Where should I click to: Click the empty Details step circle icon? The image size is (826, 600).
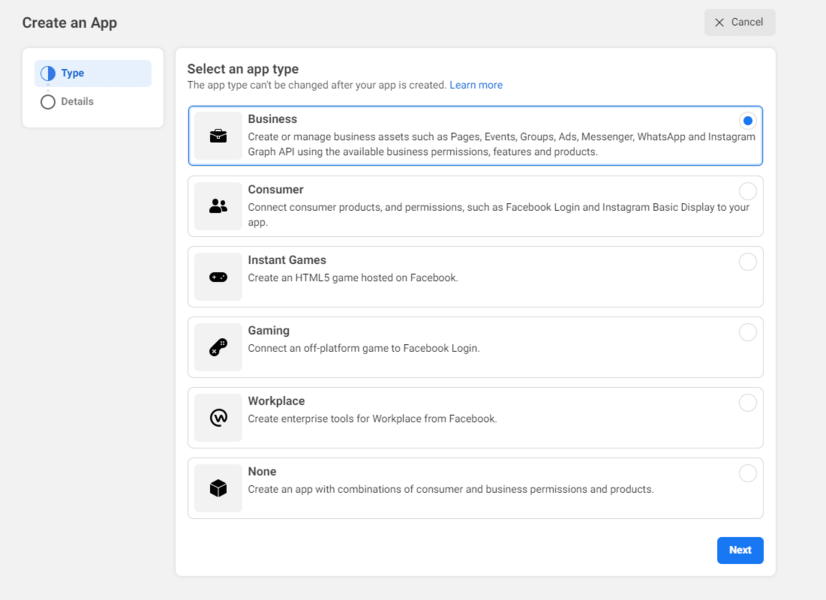48,102
